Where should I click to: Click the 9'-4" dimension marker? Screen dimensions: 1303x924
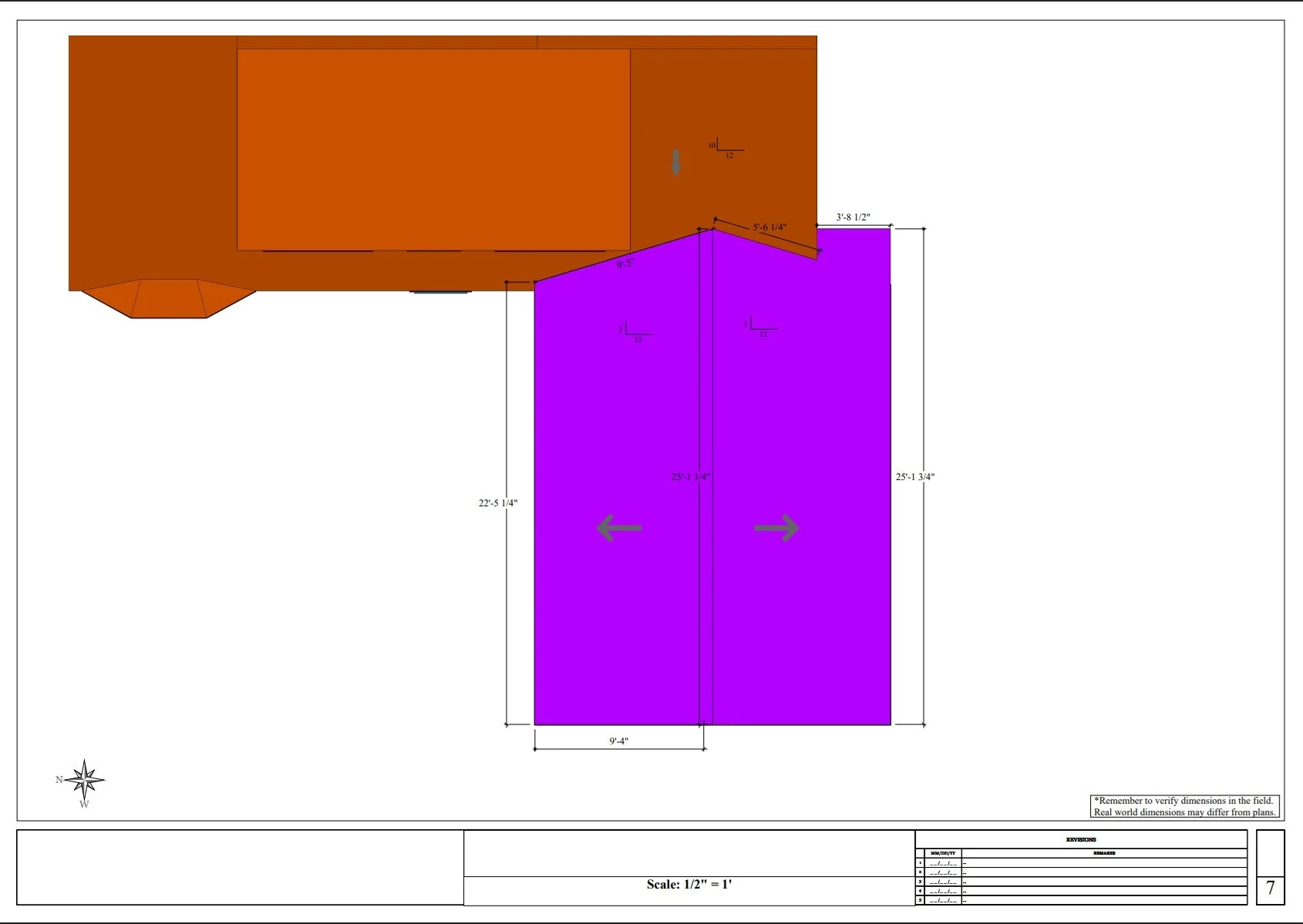pyautogui.click(x=619, y=739)
